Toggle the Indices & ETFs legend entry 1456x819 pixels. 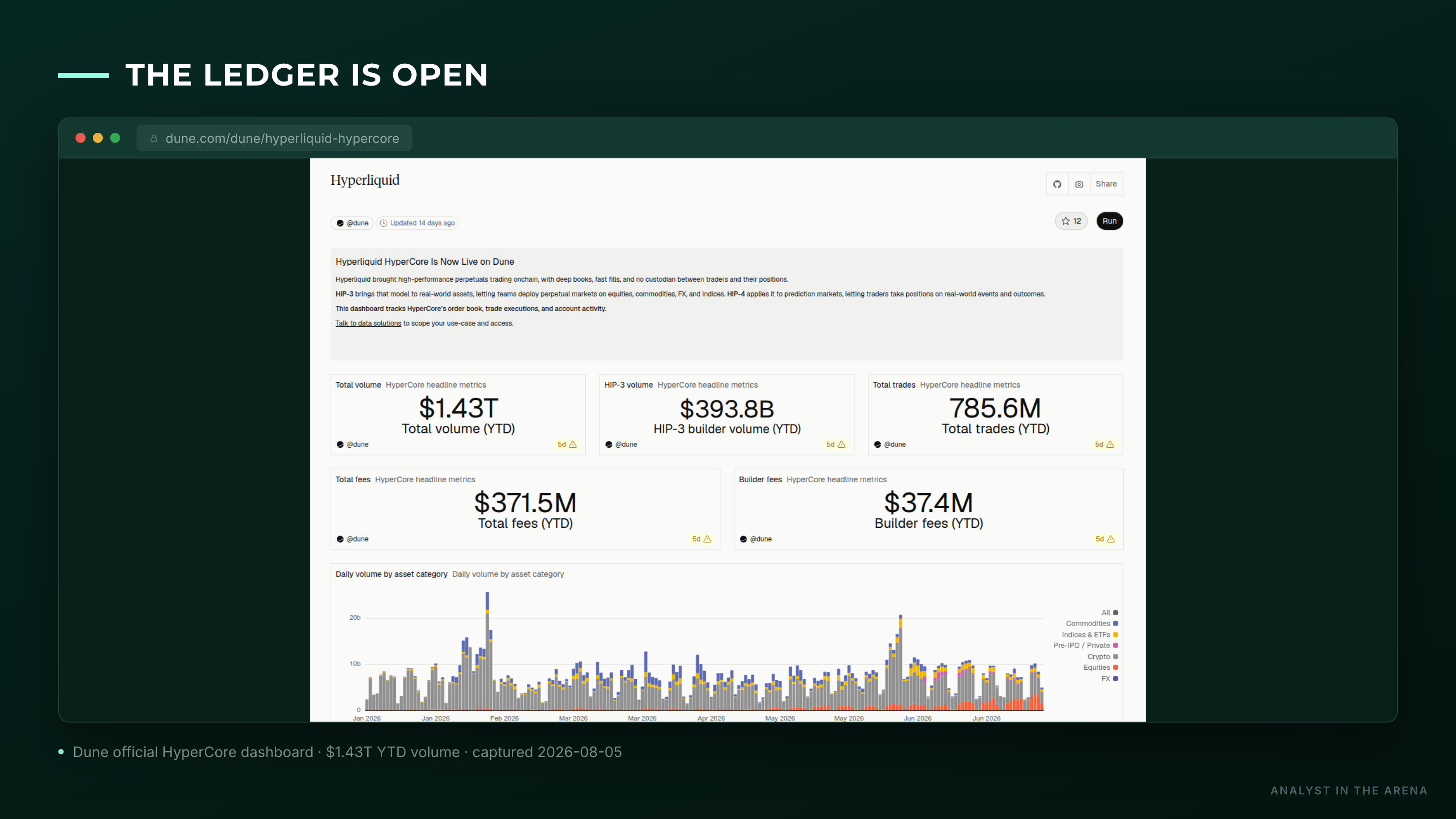click(1090, 635)
